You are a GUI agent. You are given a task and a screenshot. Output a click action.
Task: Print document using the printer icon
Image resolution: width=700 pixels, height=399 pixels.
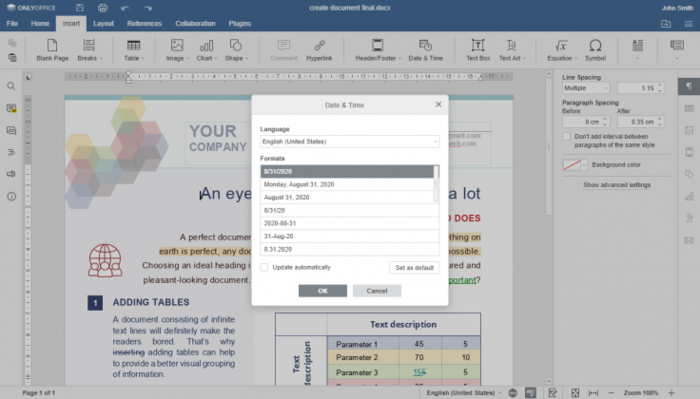[x=103, y=8]
